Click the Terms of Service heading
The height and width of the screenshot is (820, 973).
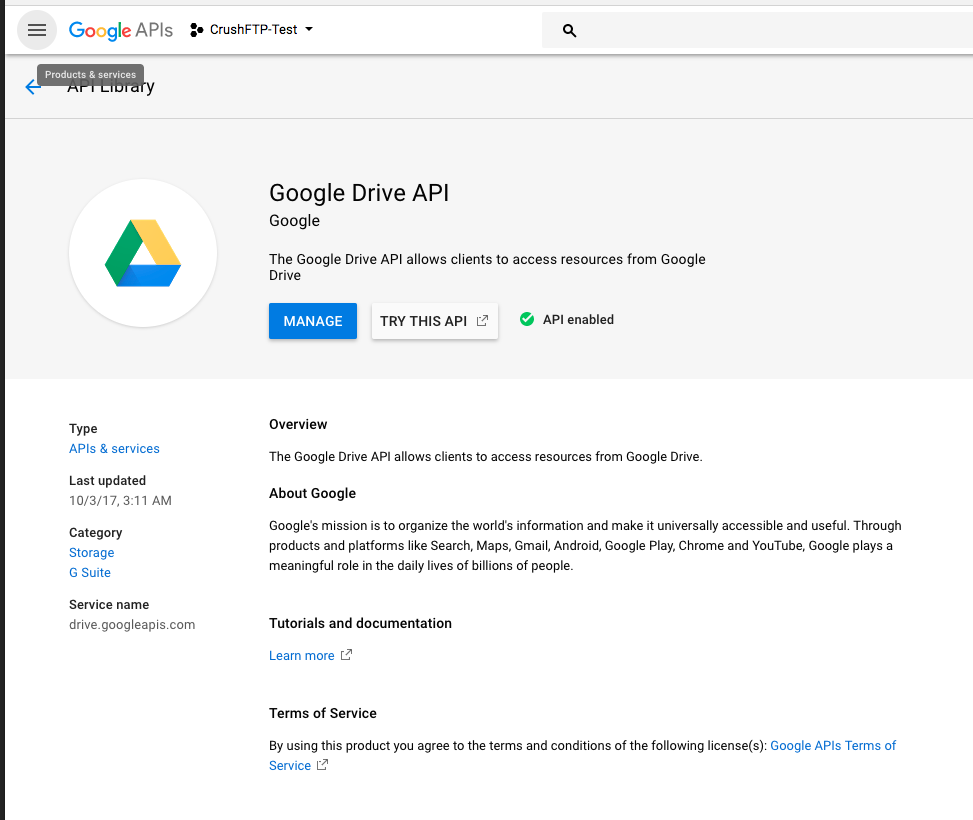323,713
